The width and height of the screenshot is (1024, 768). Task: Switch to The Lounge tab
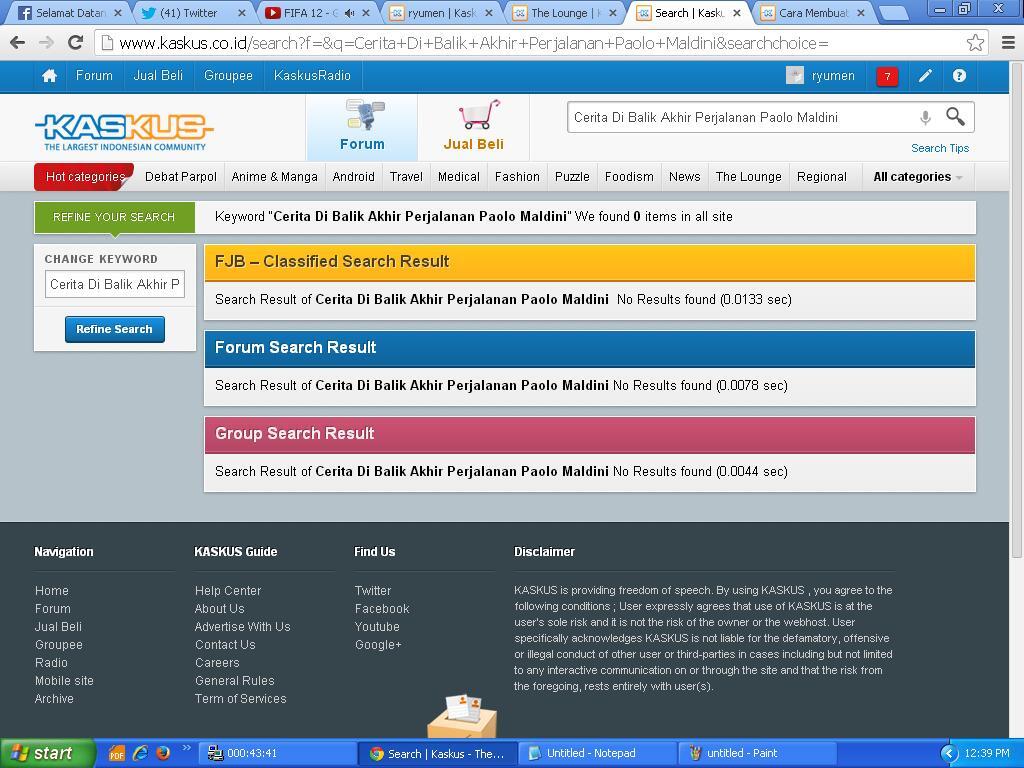point(565,13)
